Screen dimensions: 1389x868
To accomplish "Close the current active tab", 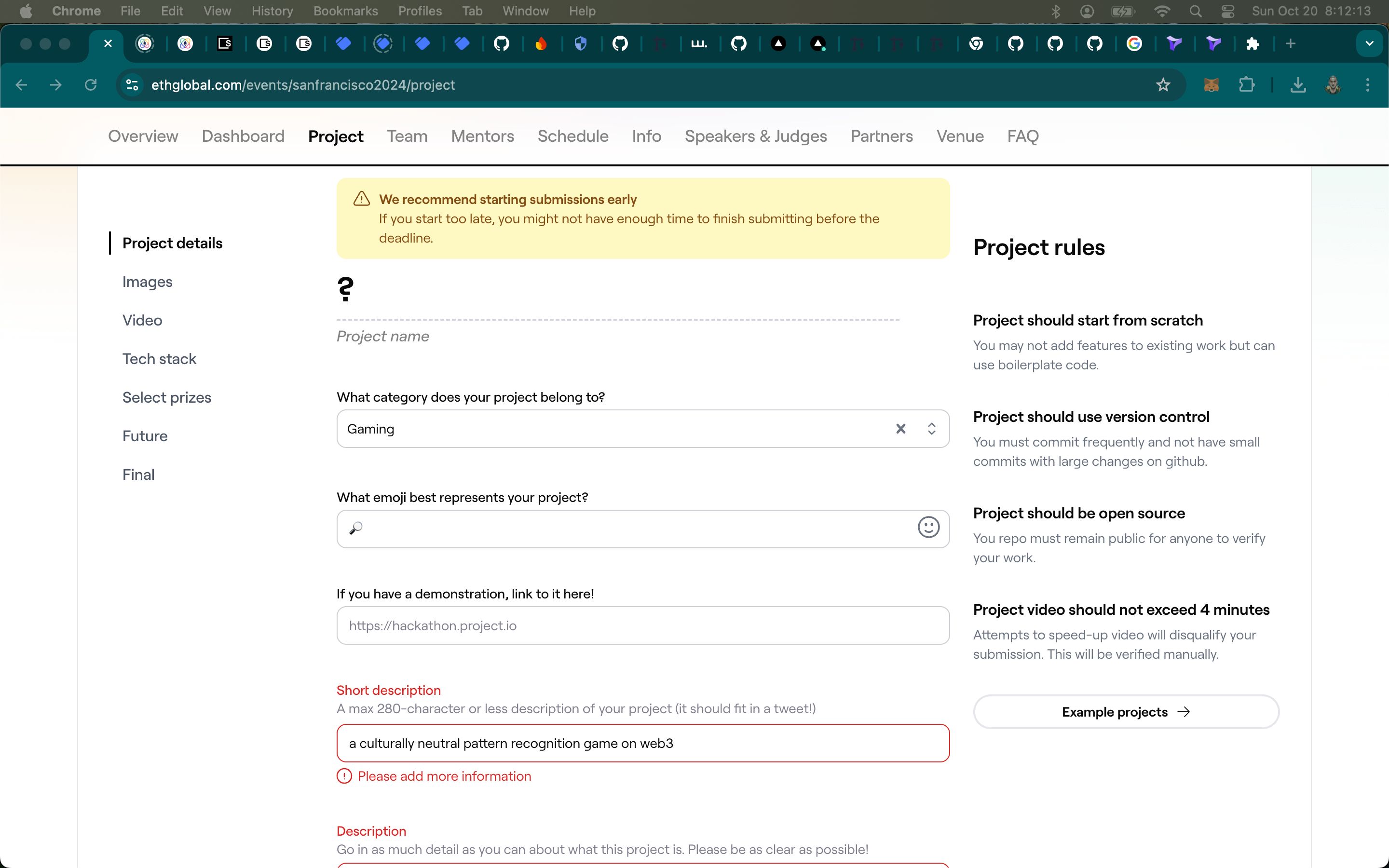I will (x=108, y=43).
